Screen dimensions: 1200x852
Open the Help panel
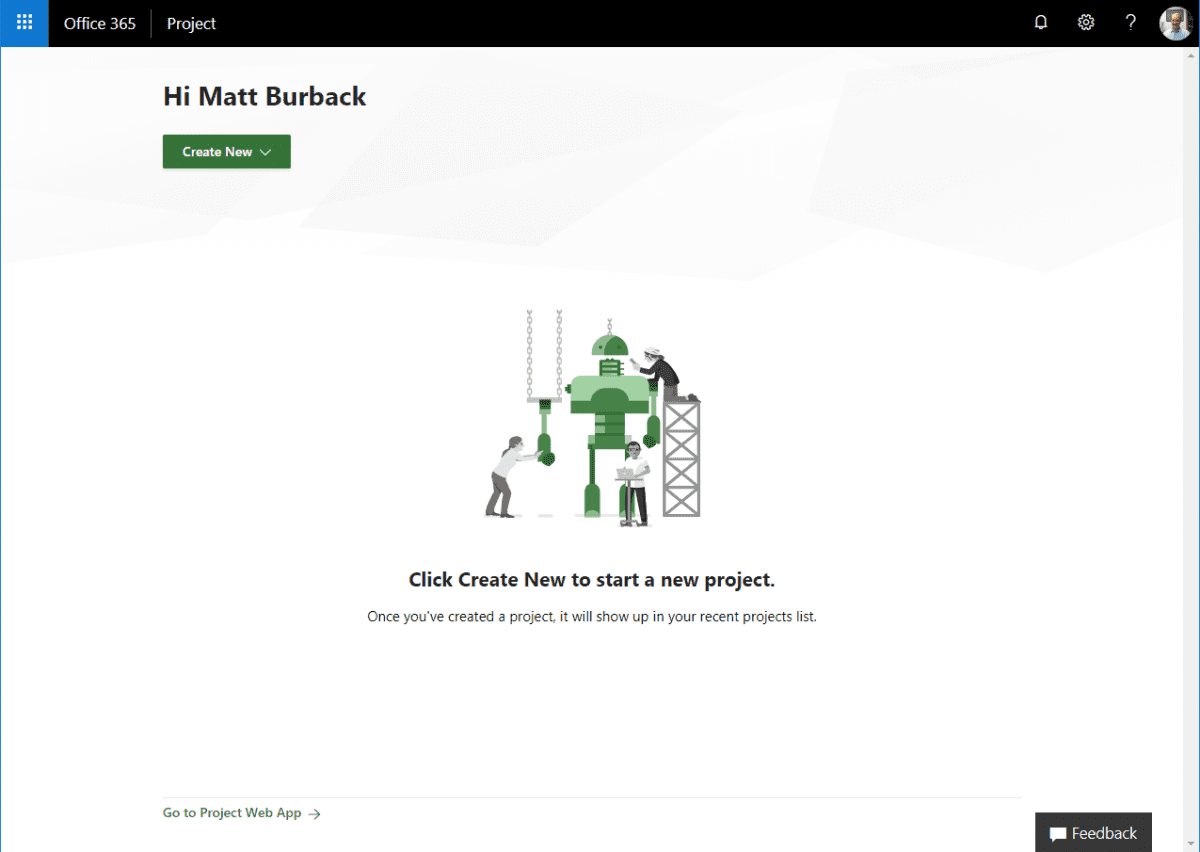coord(1130,22)
